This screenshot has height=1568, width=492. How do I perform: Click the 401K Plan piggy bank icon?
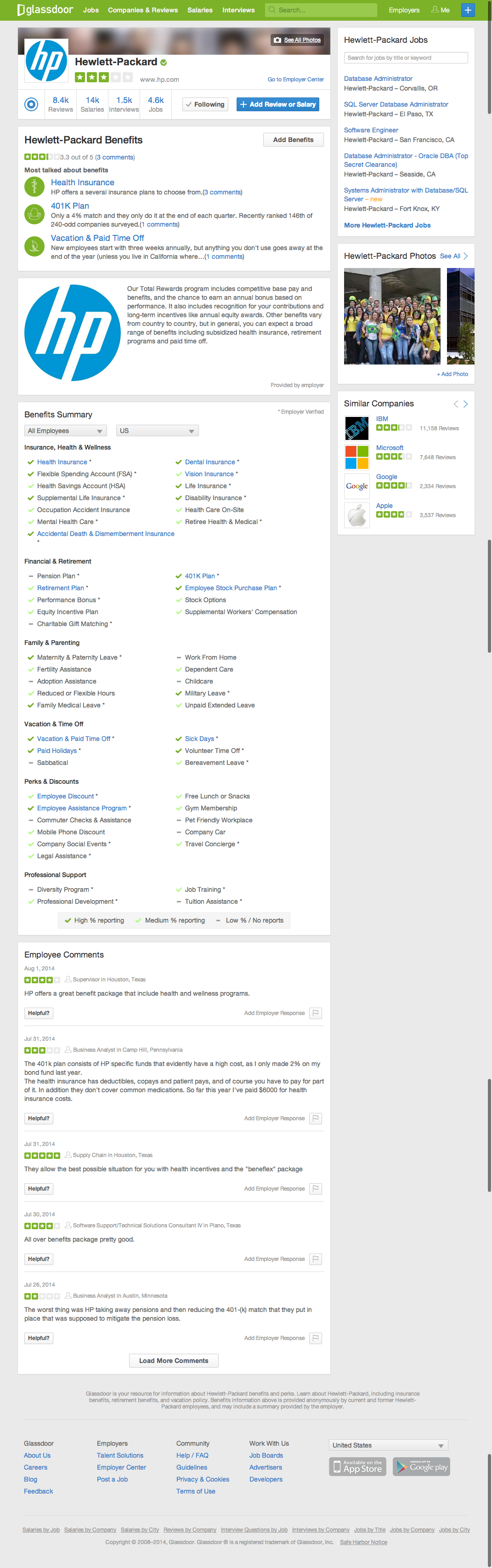point(34,214)
